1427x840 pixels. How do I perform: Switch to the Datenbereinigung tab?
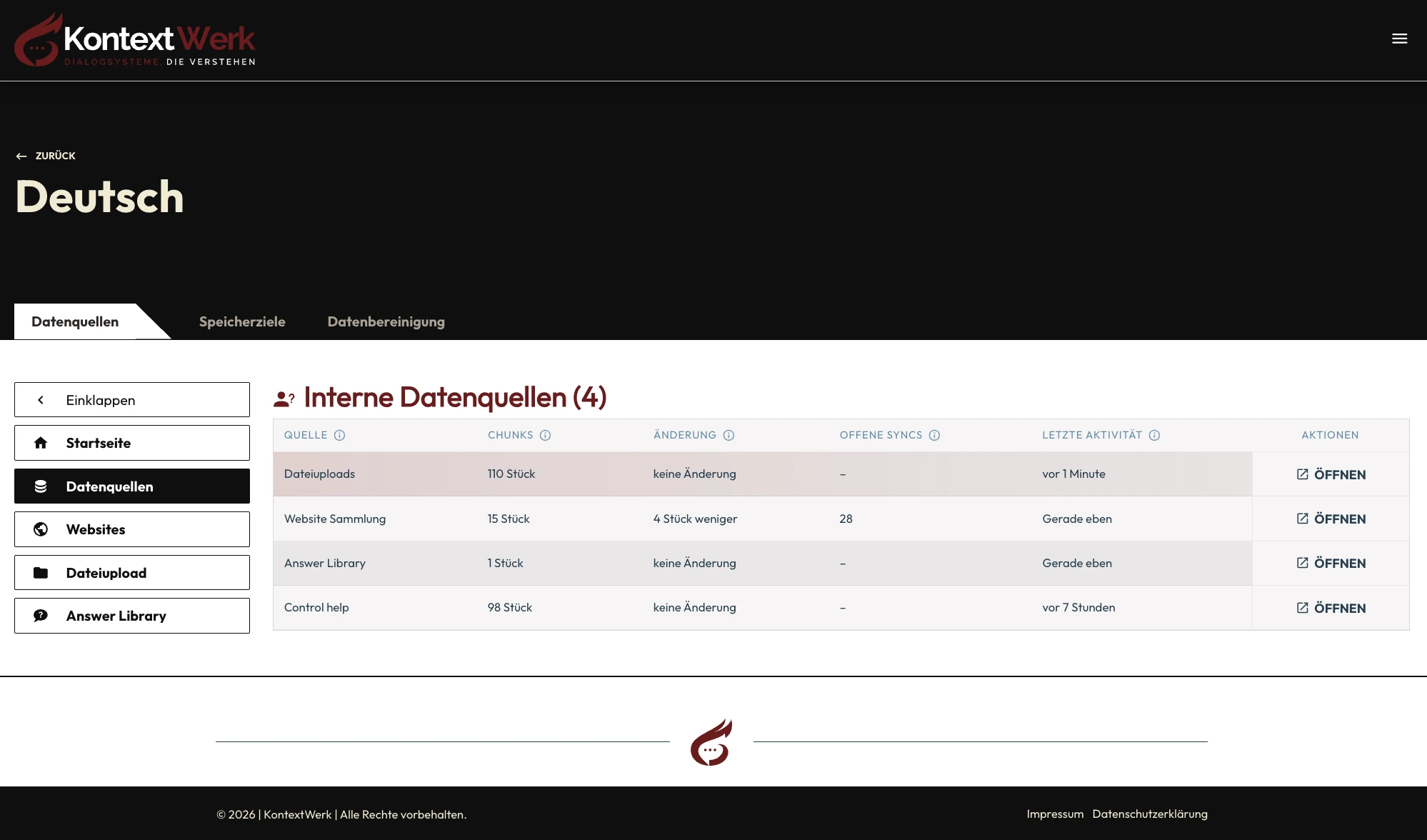(386, 321)
